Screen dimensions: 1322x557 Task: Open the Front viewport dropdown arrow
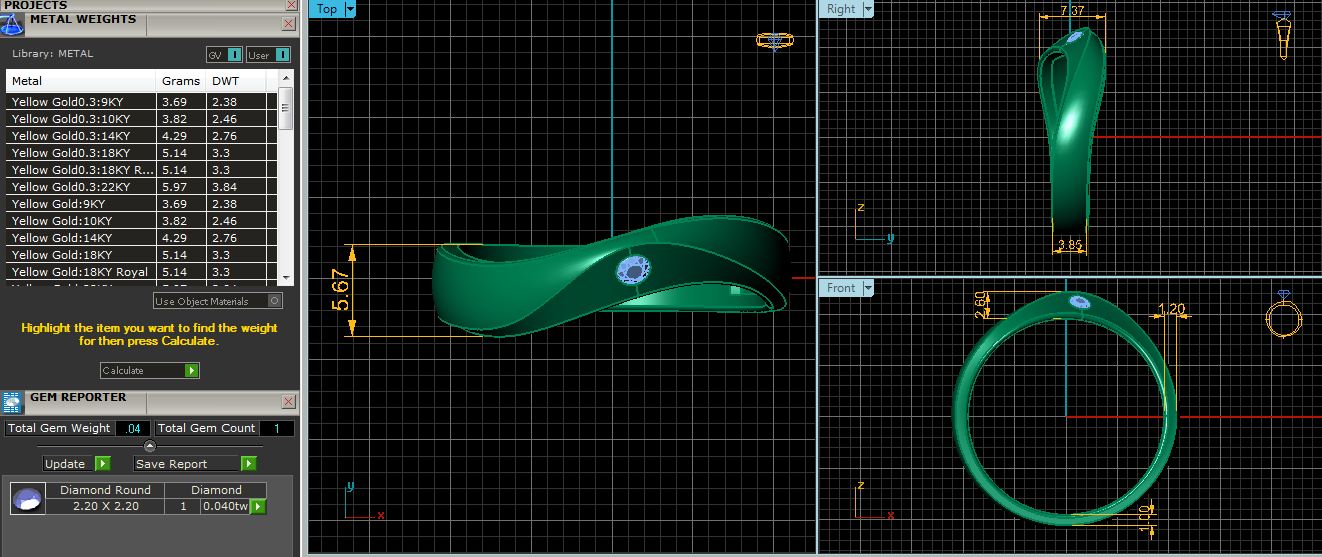click(867, 288)
